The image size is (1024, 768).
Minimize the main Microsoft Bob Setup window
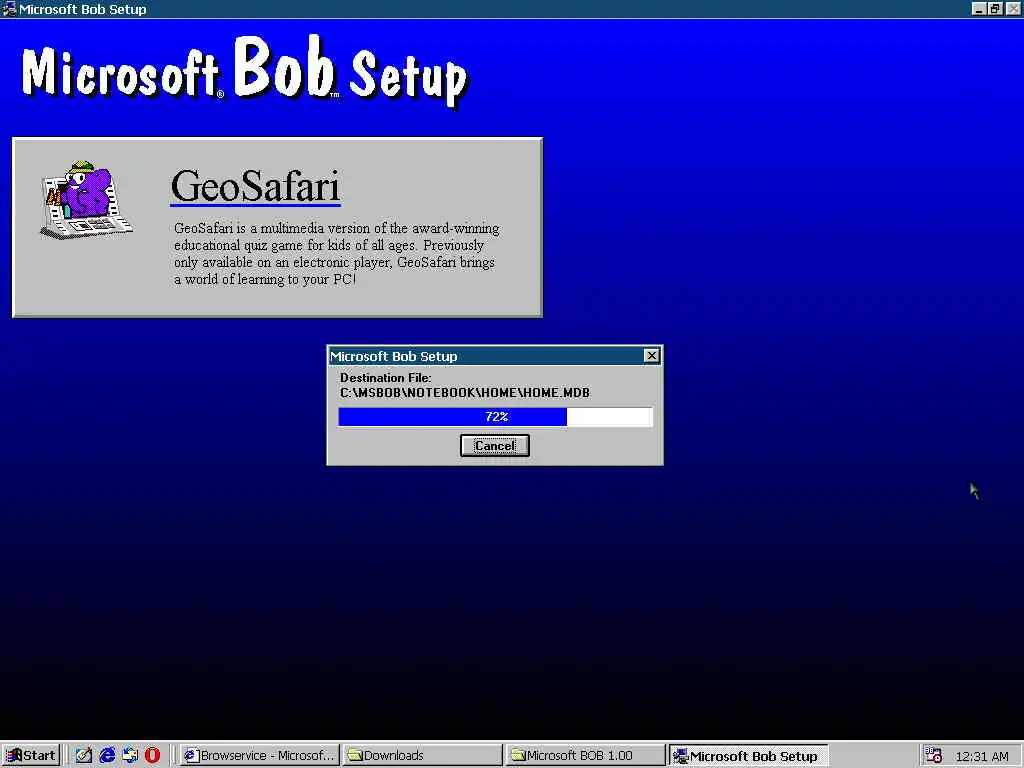(978, 9)
